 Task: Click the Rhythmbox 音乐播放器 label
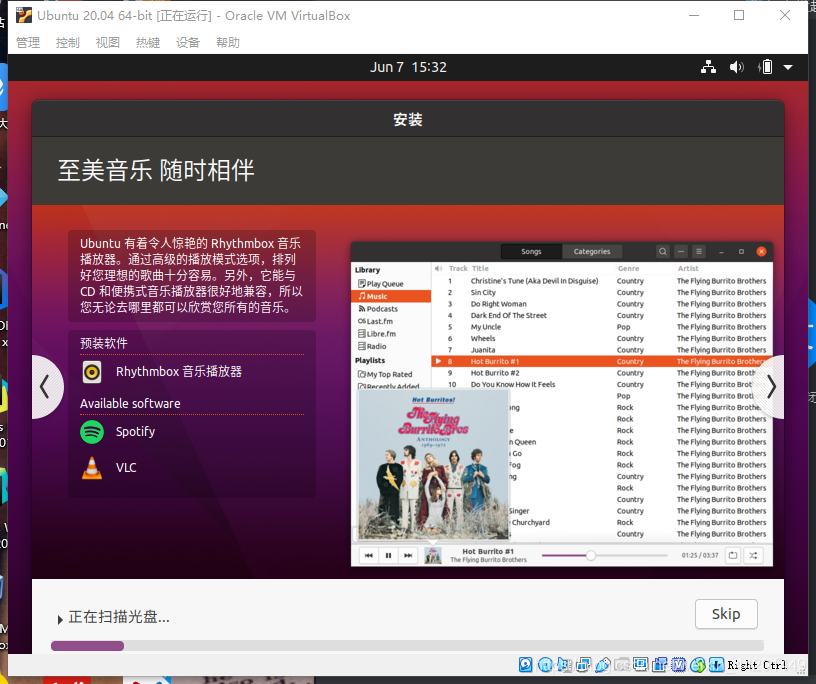(178, 372)
